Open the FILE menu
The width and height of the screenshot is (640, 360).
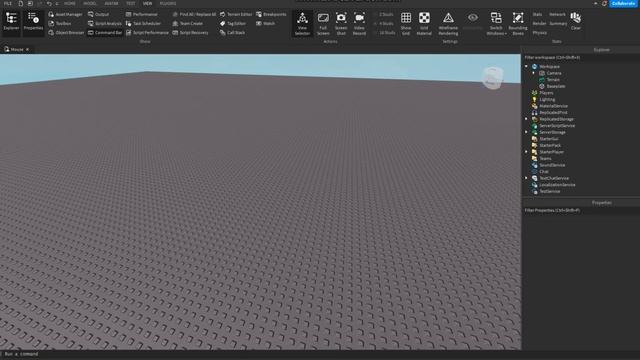[8, 3]
